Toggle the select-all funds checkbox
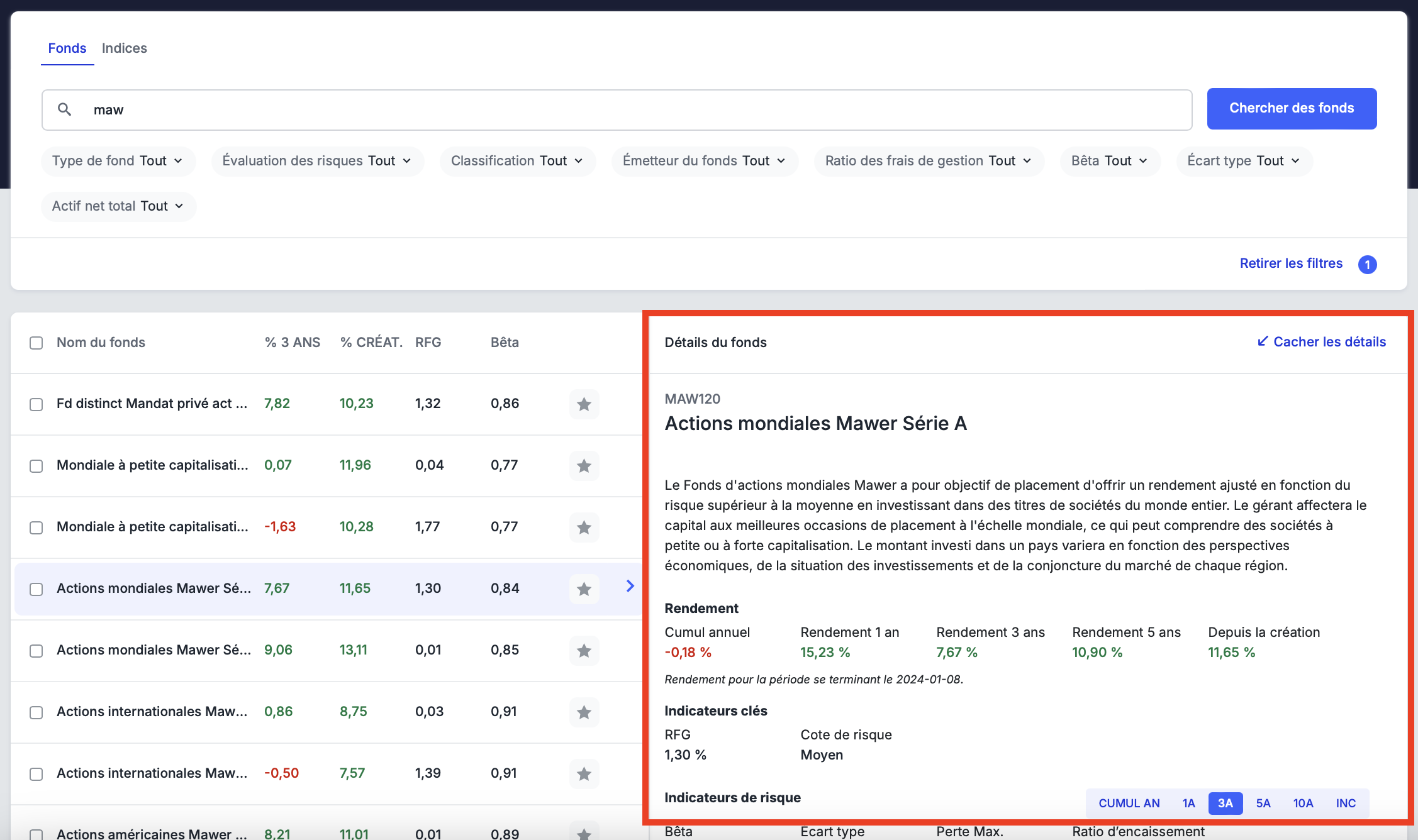Screen dimensions: 1418x840 36,343
